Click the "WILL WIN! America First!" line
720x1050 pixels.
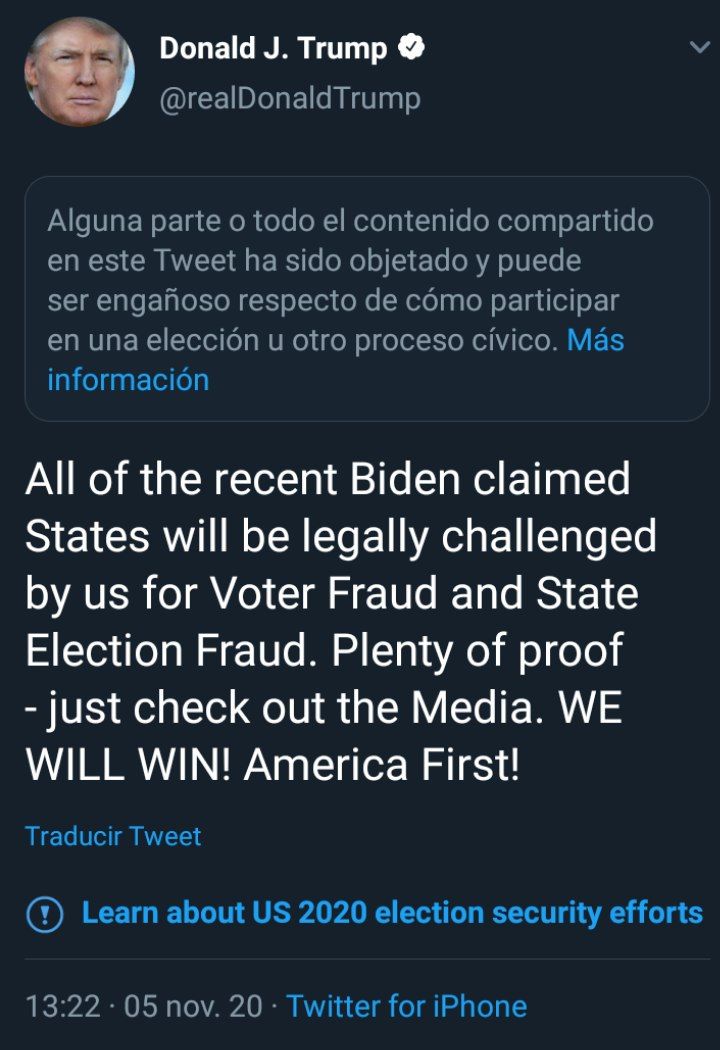coord(272,766)
